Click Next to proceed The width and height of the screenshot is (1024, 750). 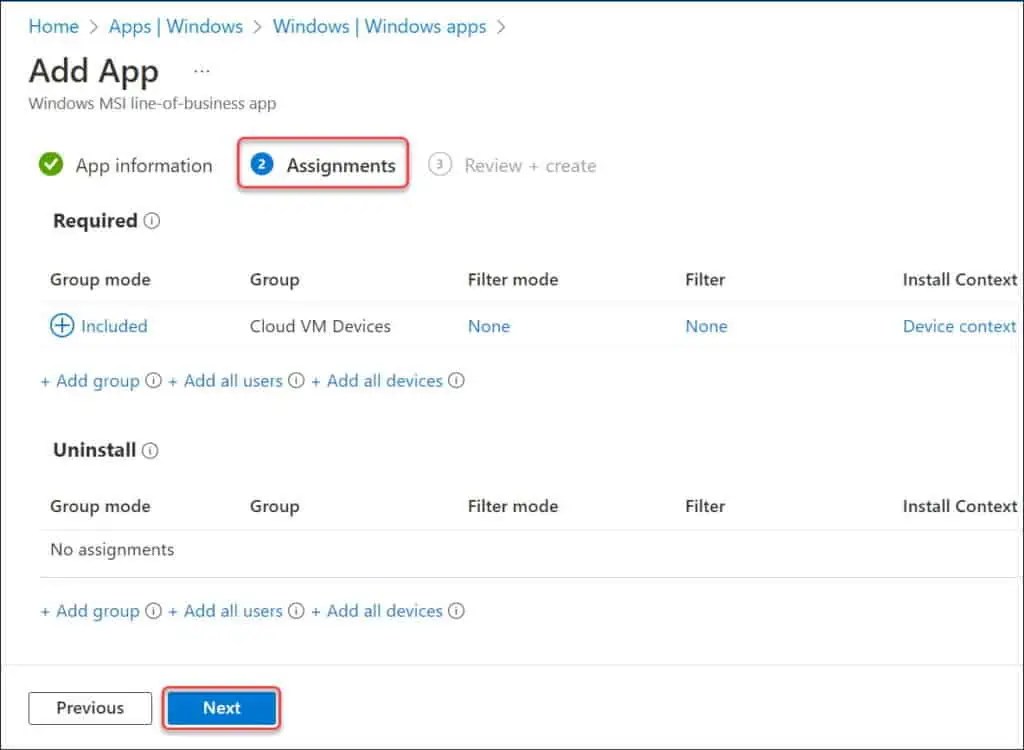[220, 708]
